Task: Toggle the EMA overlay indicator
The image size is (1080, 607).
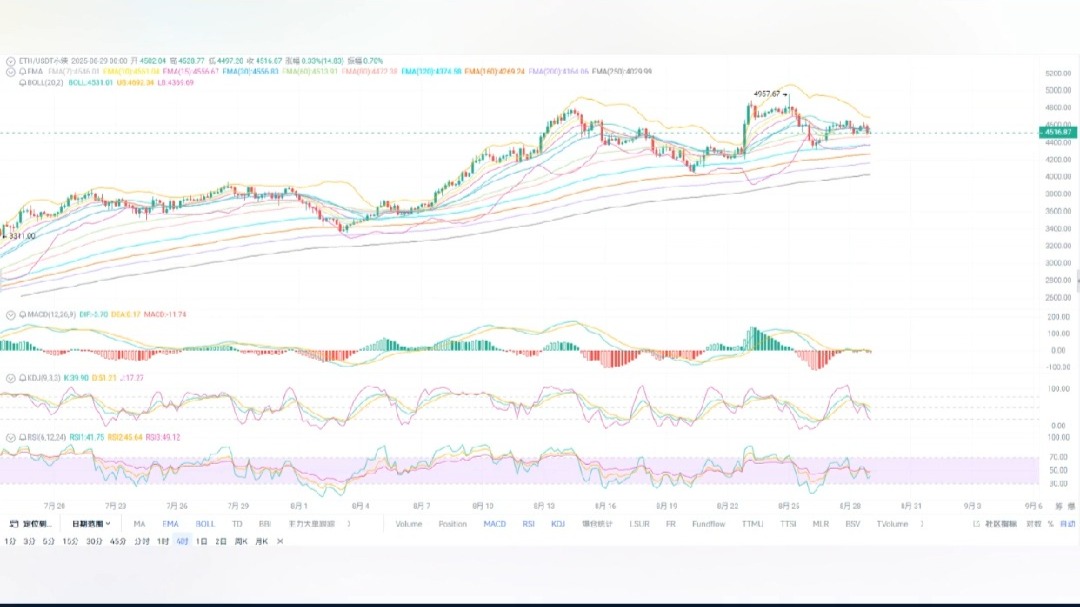Action: [x=171, y=523]
